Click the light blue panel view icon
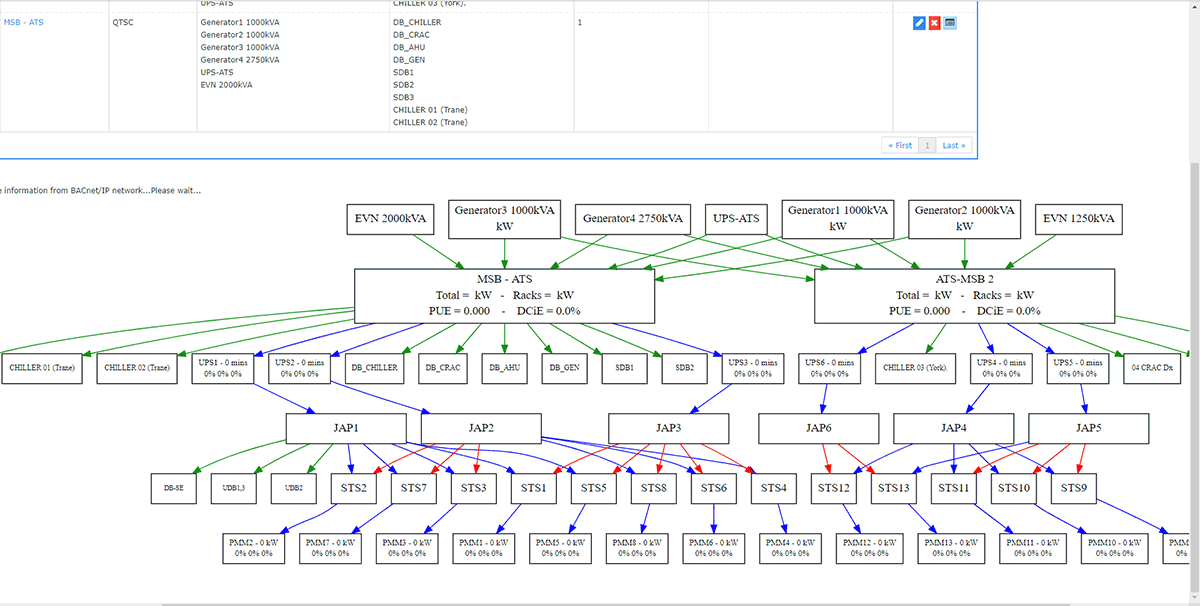This screenshot has width=1200, height=606. (x=950, y=23)
